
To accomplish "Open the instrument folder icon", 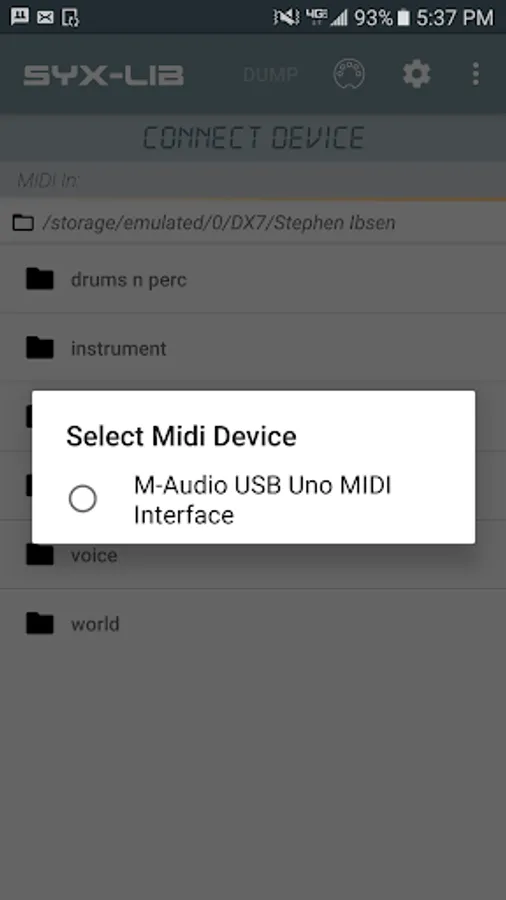I will point(40,348).
